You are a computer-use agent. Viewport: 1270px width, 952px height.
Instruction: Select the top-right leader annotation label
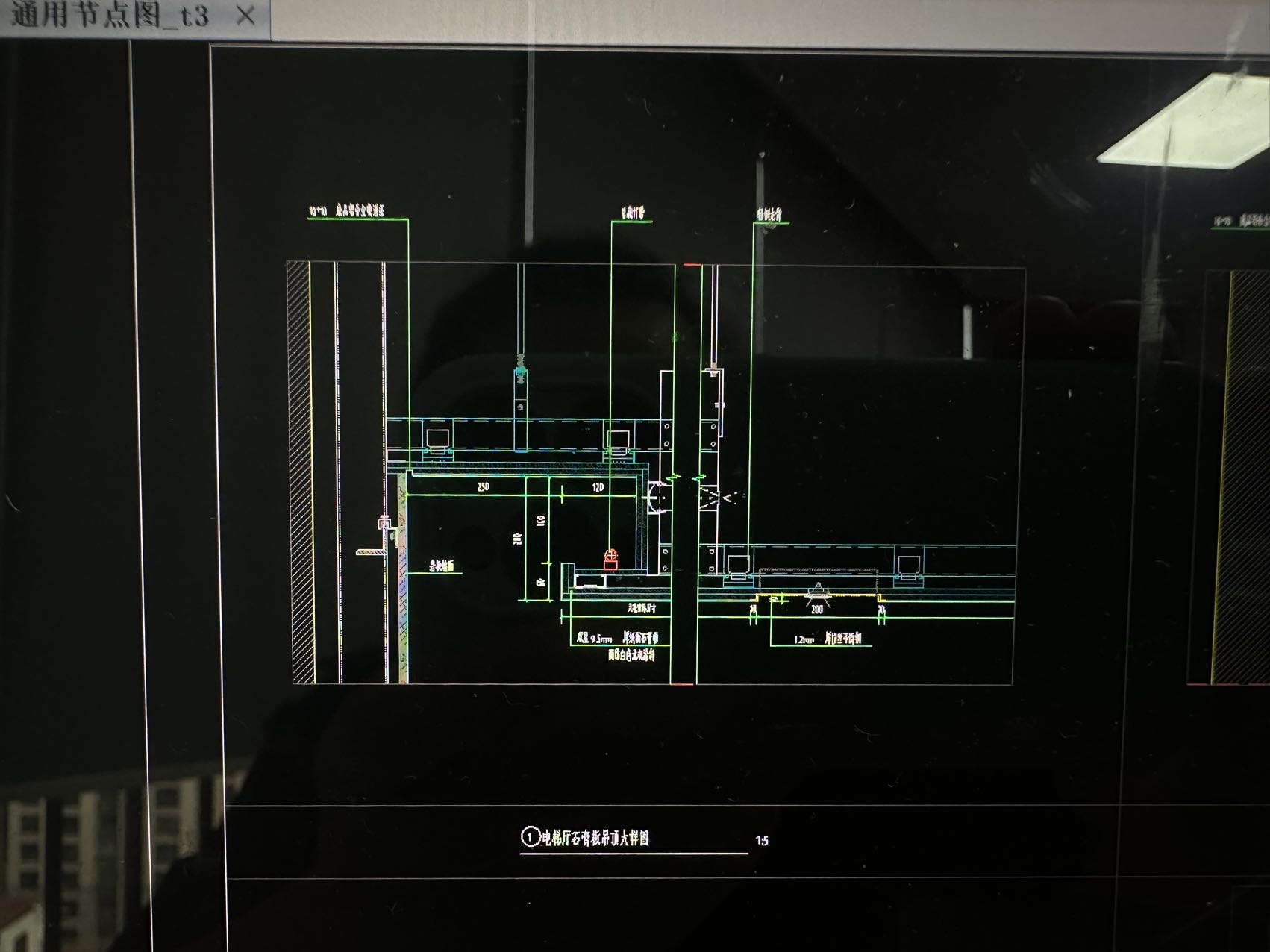click(769, 215)
